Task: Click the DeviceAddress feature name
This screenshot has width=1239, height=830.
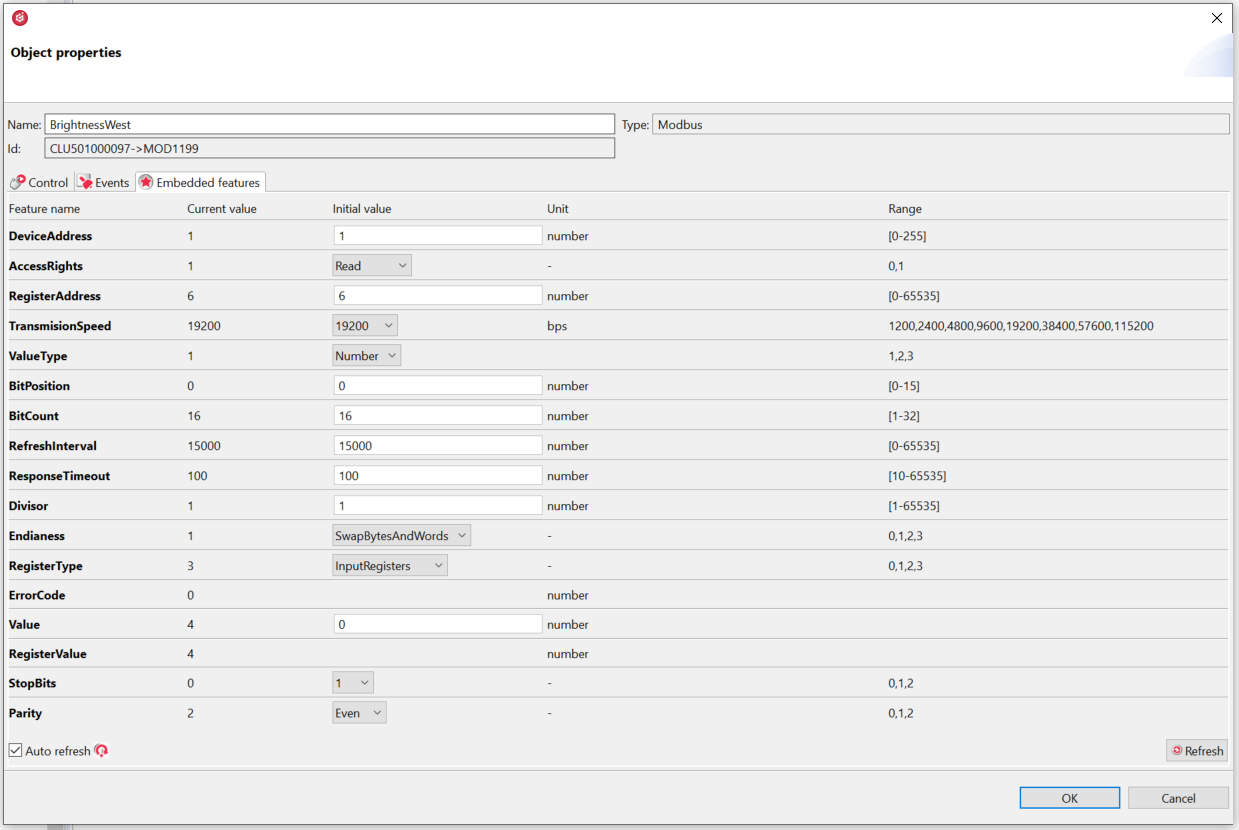Action: click(x=50, y=236)
